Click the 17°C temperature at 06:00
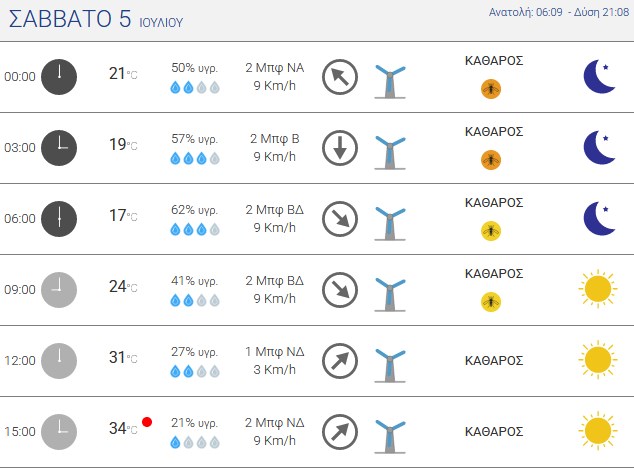This screenshot has height=476, width=634. pos(123,216)
